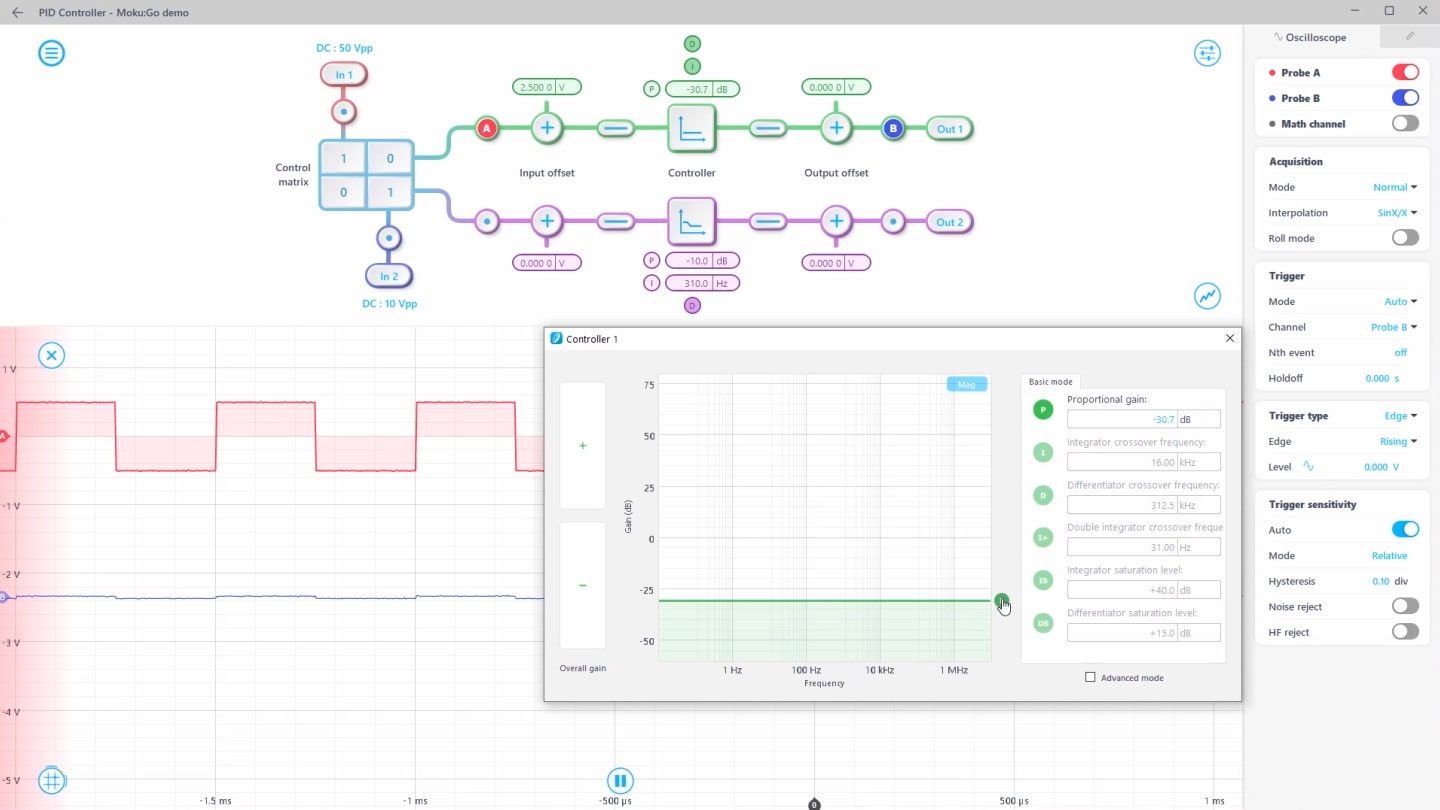1440x810 pixels.
Task: Close the oscilloscope view with X icon
Action: pyautogui.click(x=51, y=355)
